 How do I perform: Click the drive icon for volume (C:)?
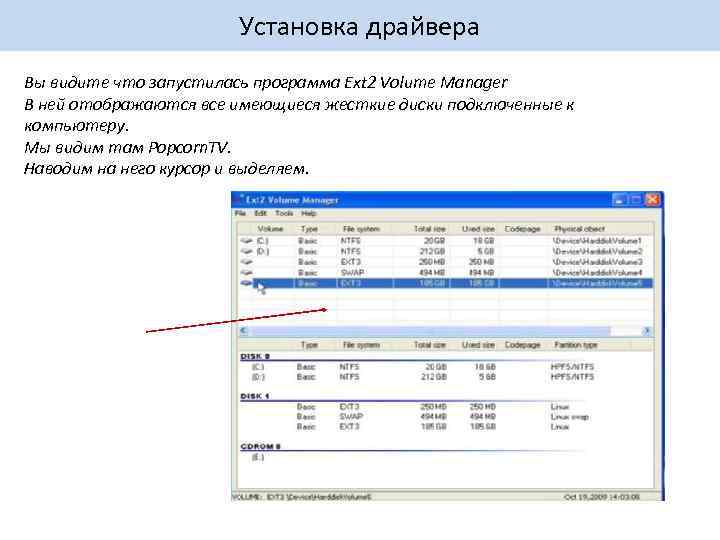(247, 241)
